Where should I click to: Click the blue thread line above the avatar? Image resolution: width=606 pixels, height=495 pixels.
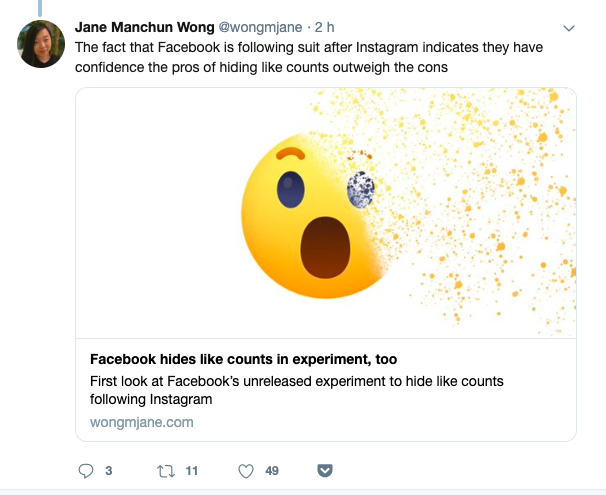point(41,7)
